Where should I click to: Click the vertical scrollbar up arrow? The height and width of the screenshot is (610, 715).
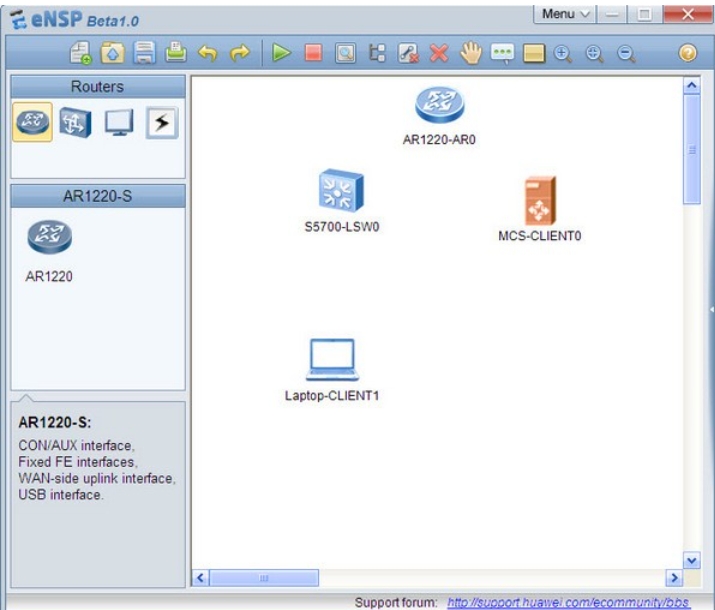(692, 85)
